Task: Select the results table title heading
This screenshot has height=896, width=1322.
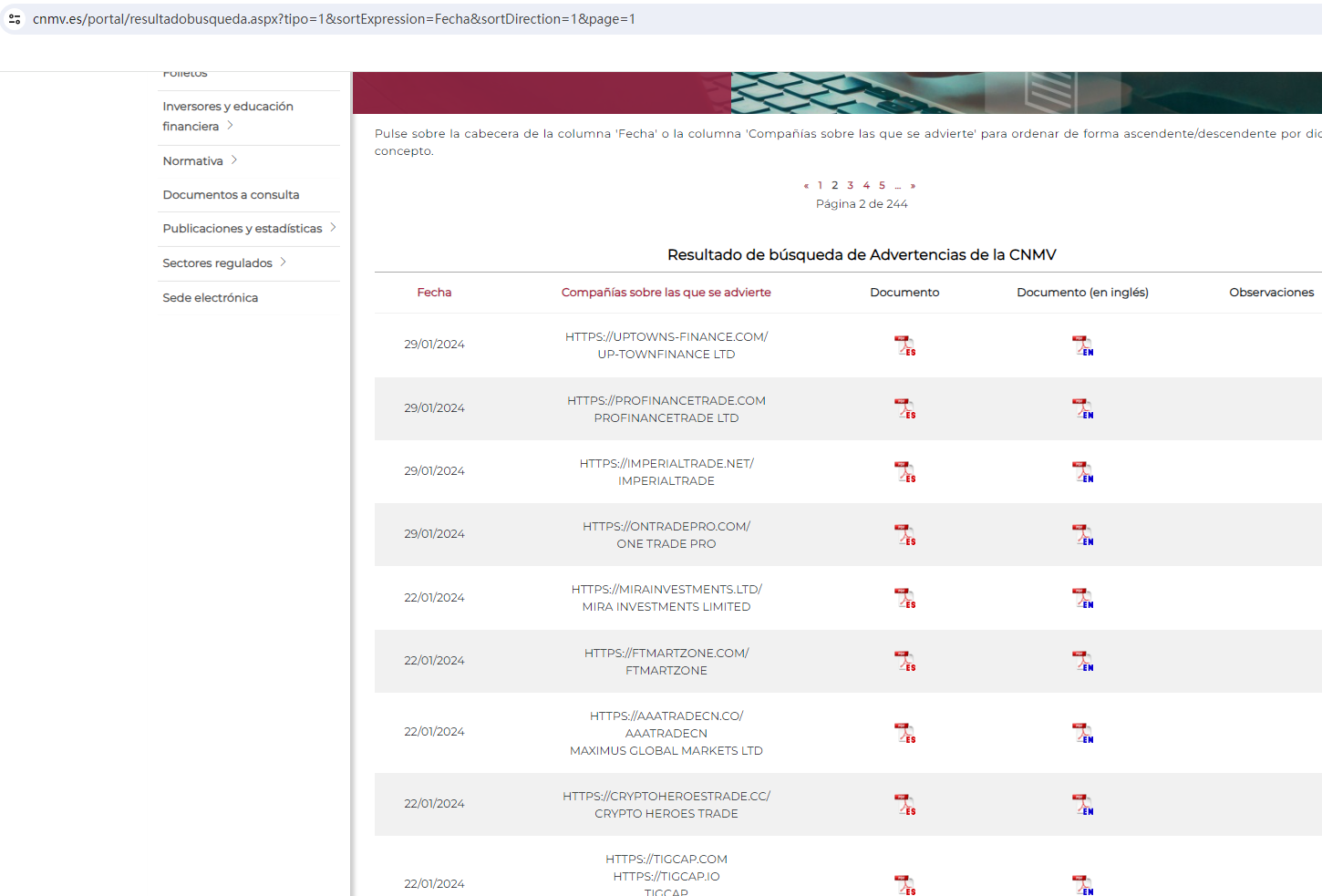Action: pyautogui.click(x=862, y=255)
